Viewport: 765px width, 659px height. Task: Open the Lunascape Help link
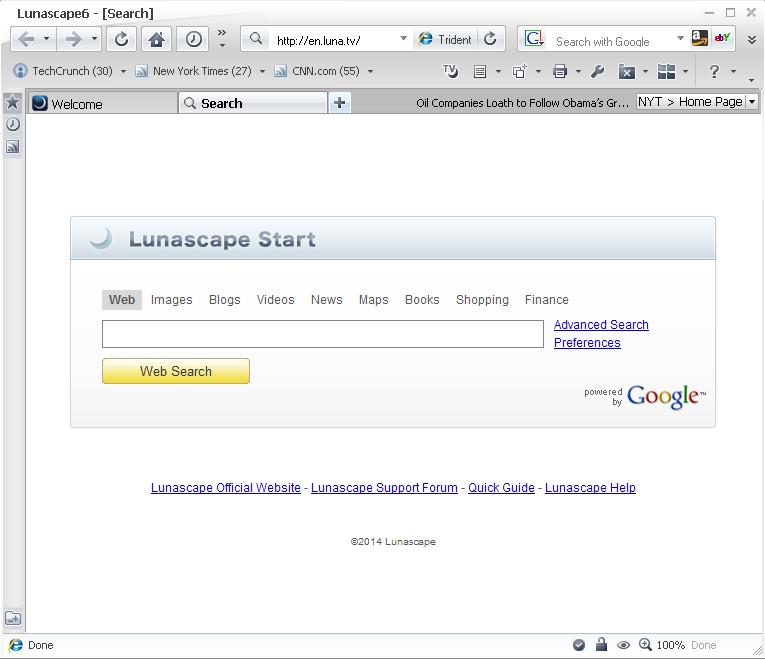590,488
